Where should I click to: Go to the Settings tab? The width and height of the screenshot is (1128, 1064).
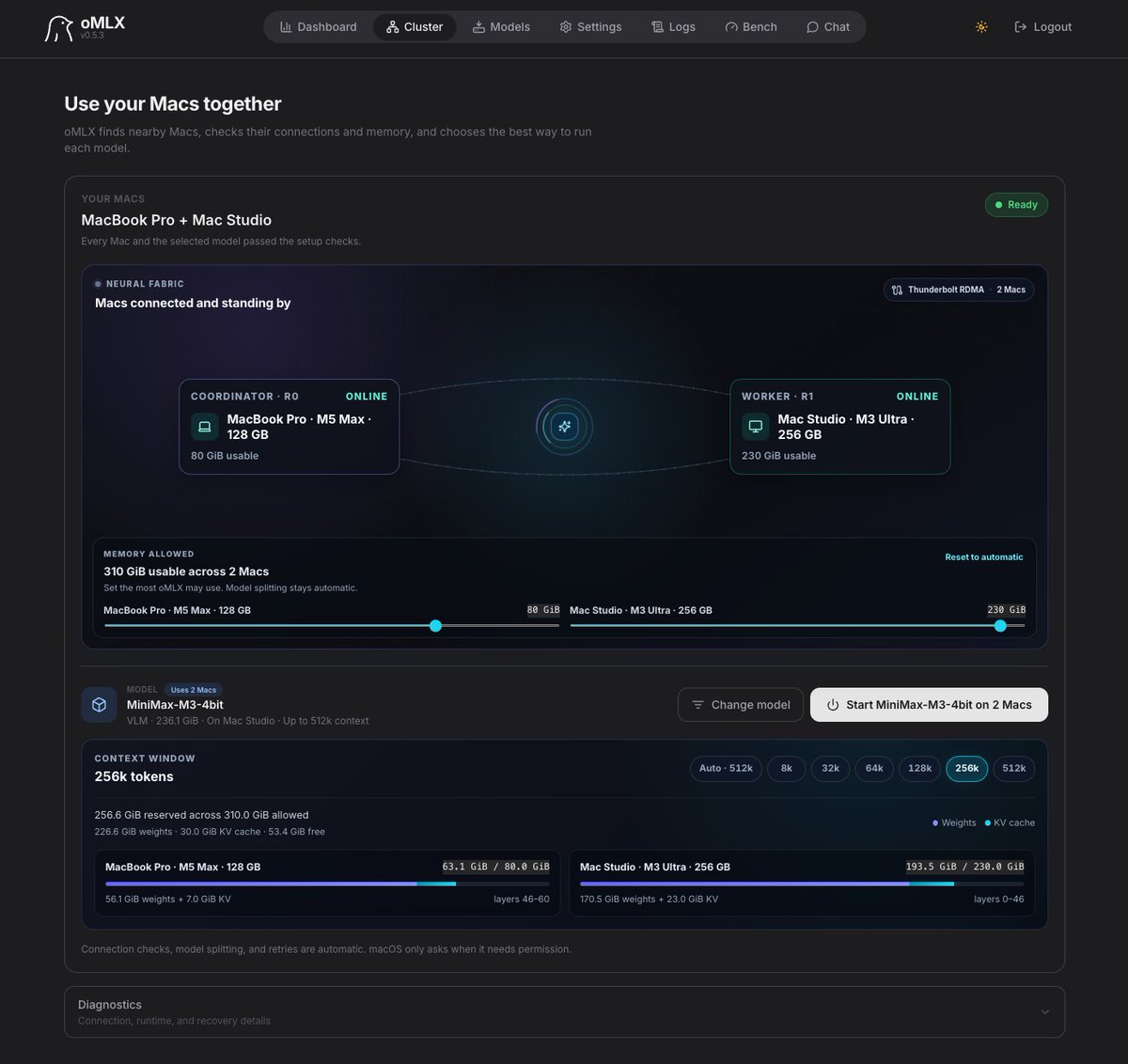[590, 27]
